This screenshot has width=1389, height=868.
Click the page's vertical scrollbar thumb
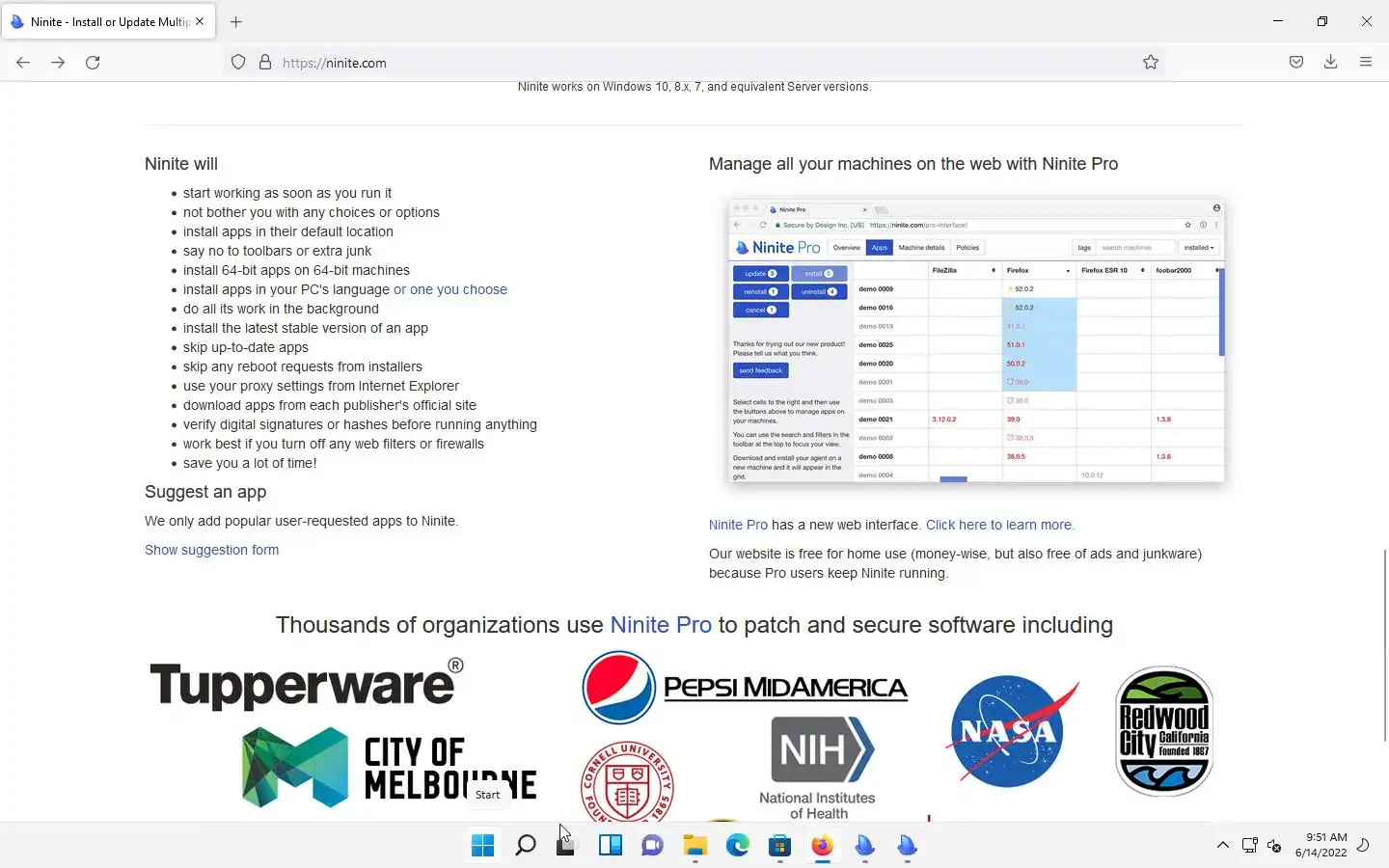(1385, 645)
